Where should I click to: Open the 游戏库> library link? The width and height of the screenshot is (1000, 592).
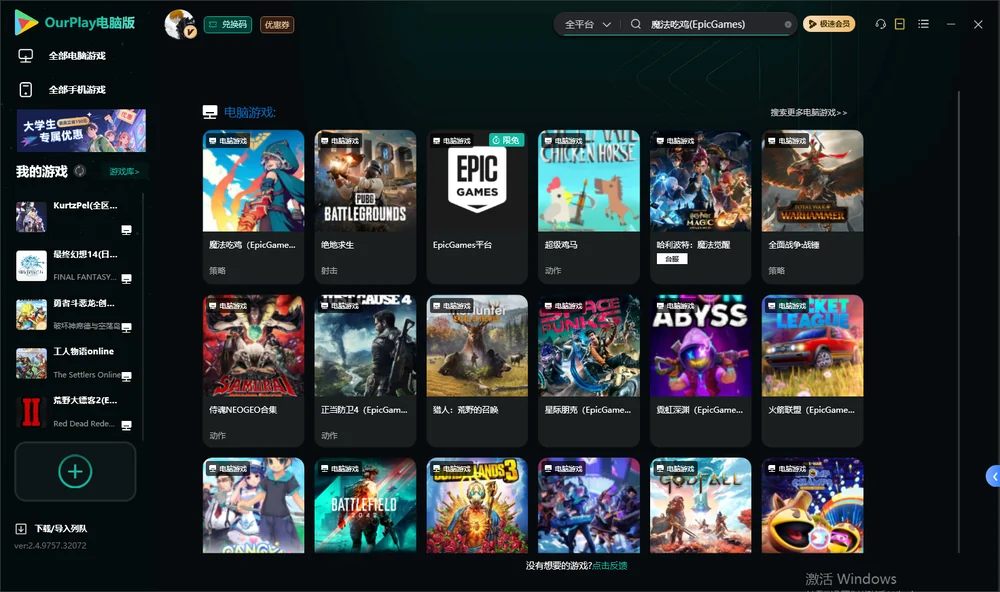[x=124, y=172]
